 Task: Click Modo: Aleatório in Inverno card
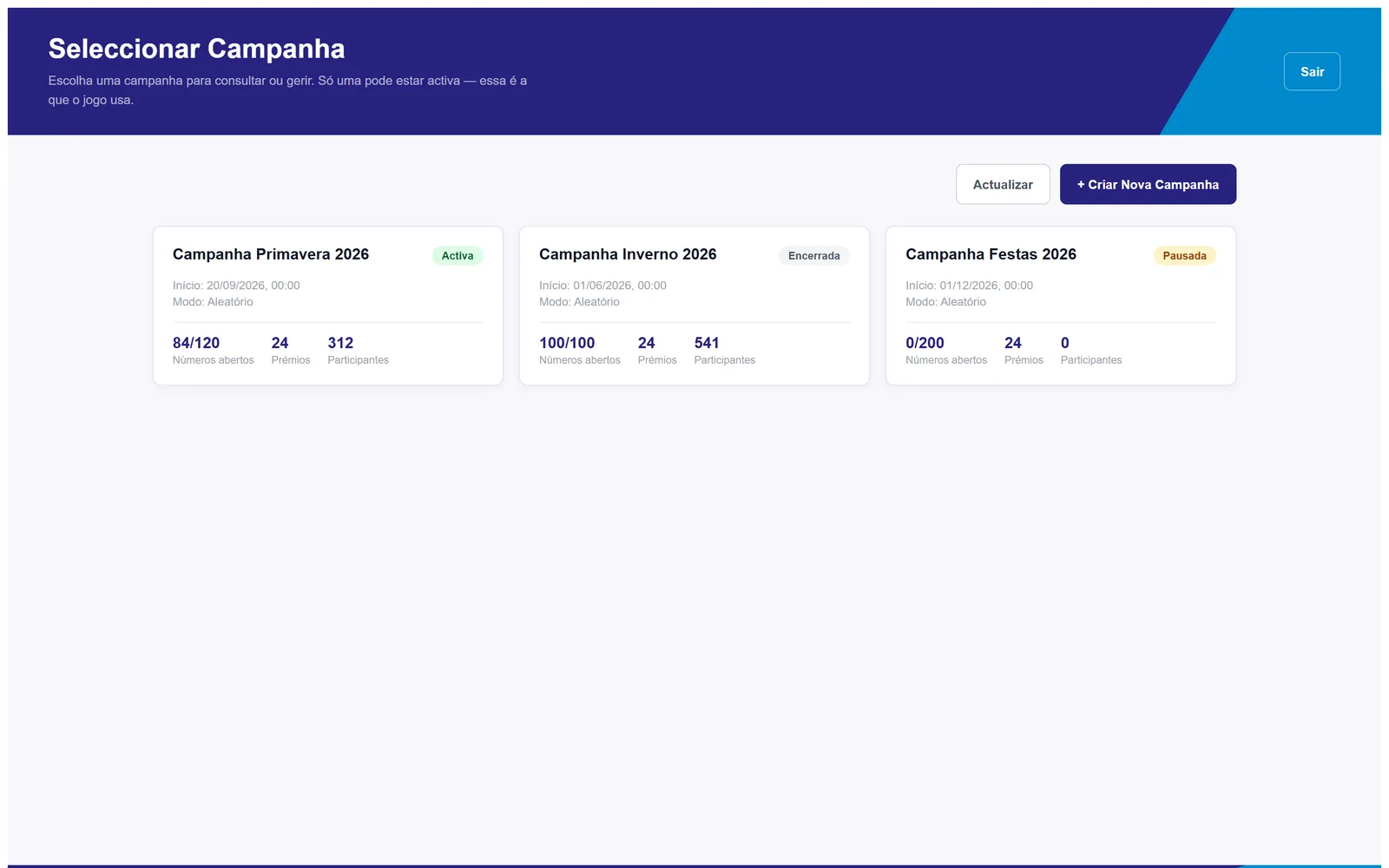[x=579, y=302]
